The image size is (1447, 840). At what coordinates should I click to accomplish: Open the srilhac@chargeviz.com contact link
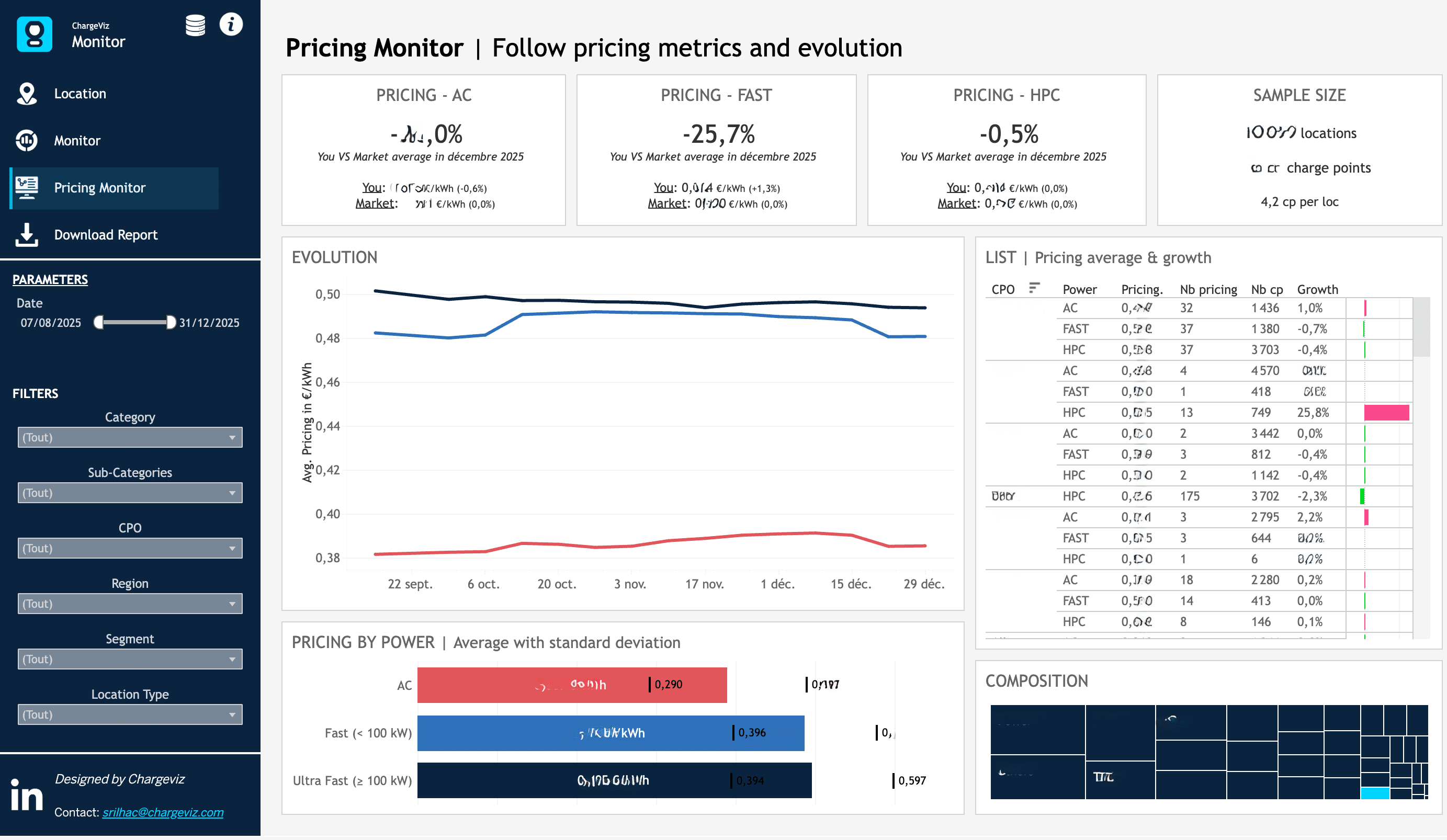coord(163,812)
